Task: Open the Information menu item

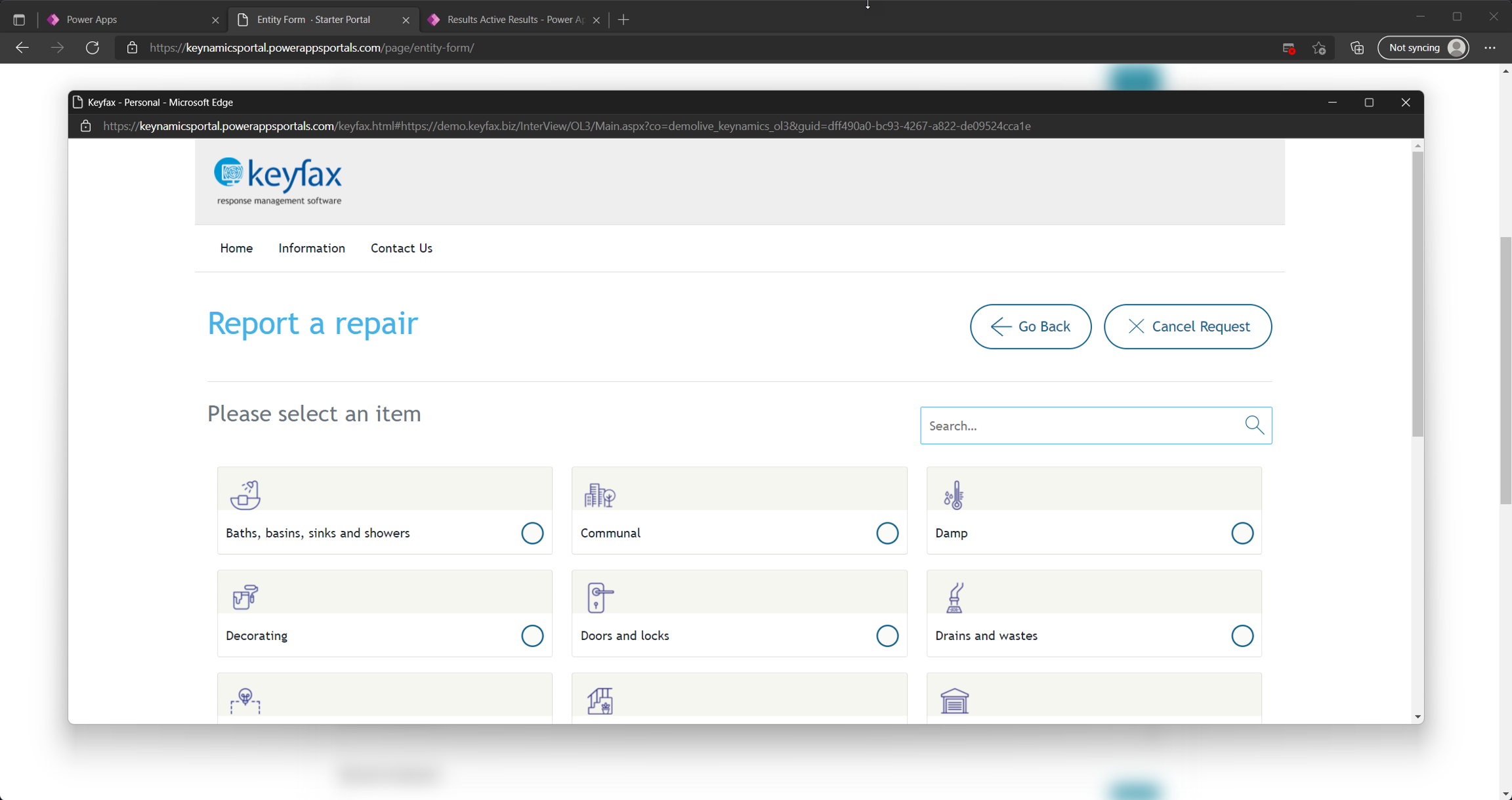Action: 312,248
